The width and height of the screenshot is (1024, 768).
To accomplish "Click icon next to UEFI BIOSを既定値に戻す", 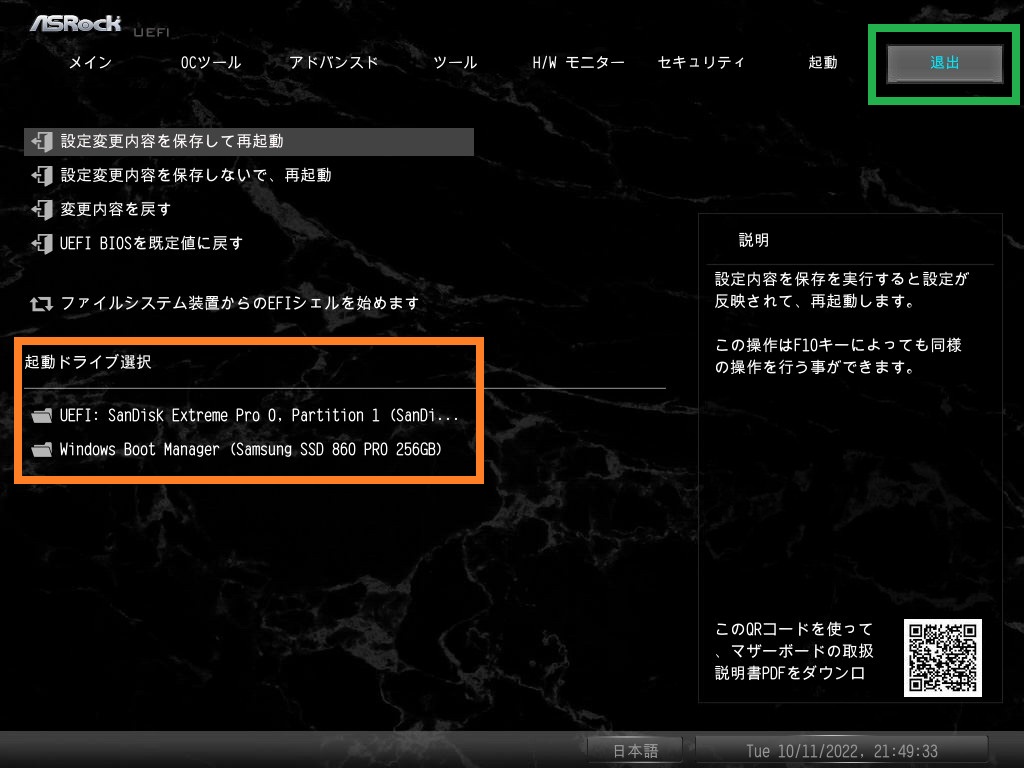I will (x=42, y=244).
